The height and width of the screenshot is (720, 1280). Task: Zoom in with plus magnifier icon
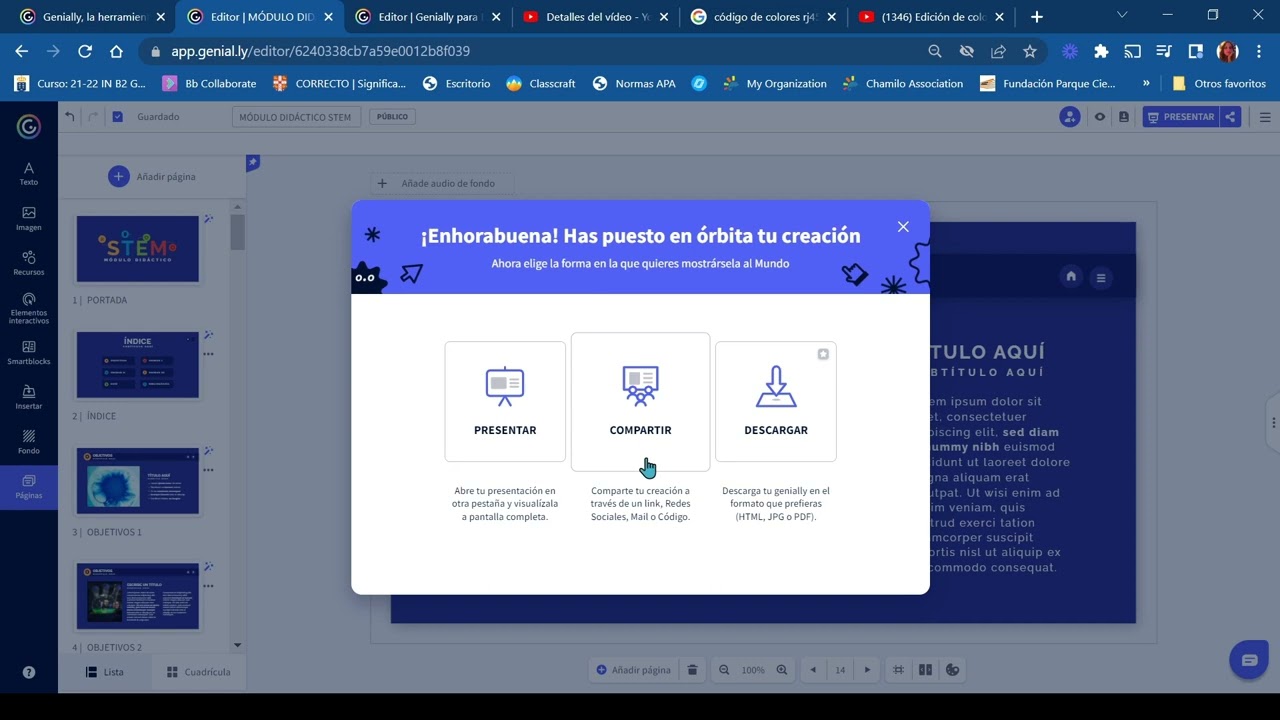[x=782, y=670]
